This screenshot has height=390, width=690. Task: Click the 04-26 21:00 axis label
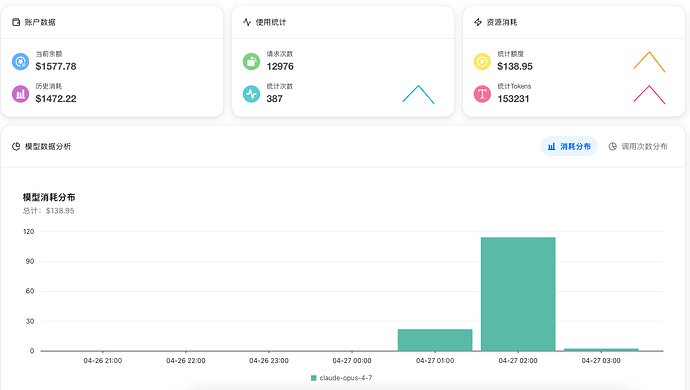pyautogui.click(x=103, y=361)
